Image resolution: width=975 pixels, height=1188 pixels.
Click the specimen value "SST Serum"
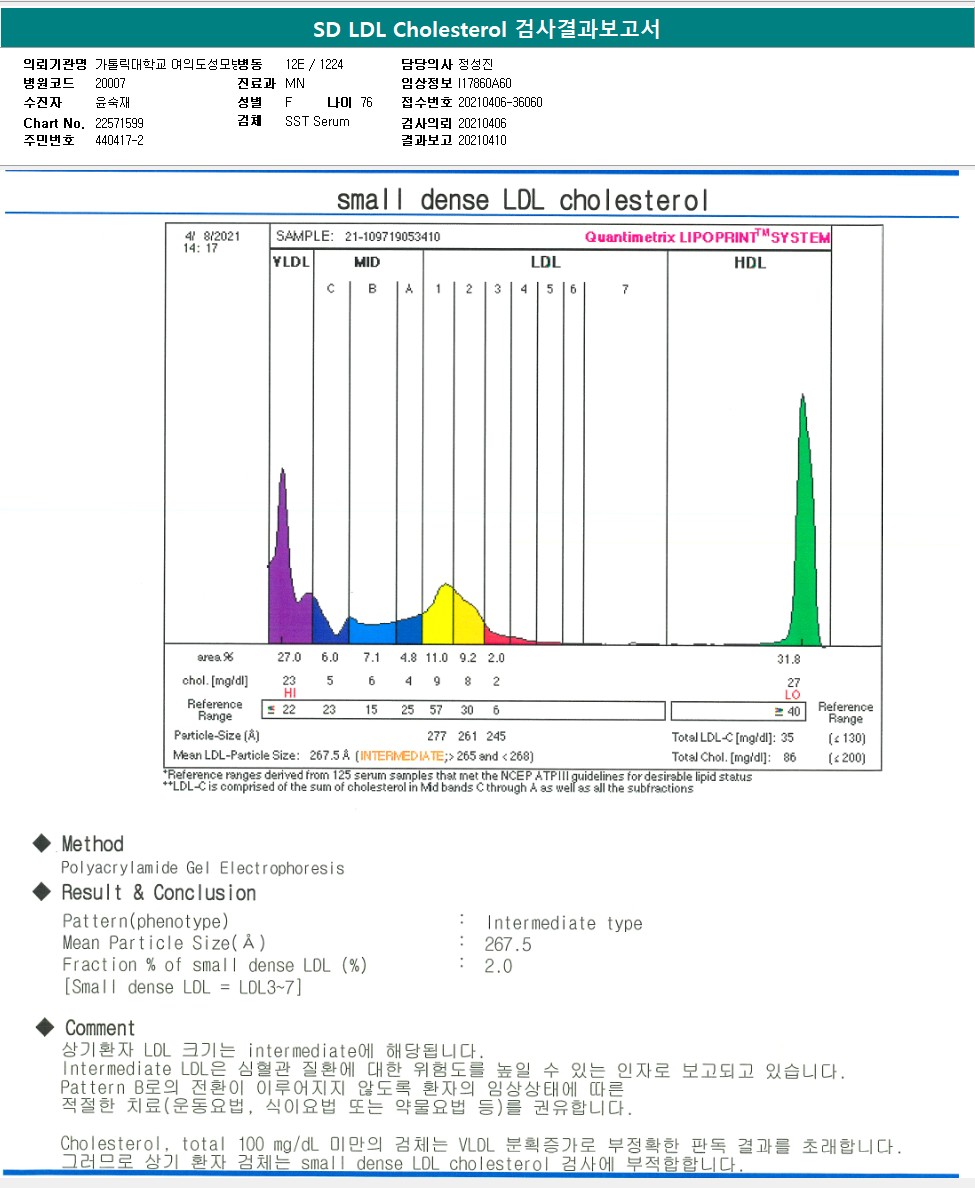(317, 121)
